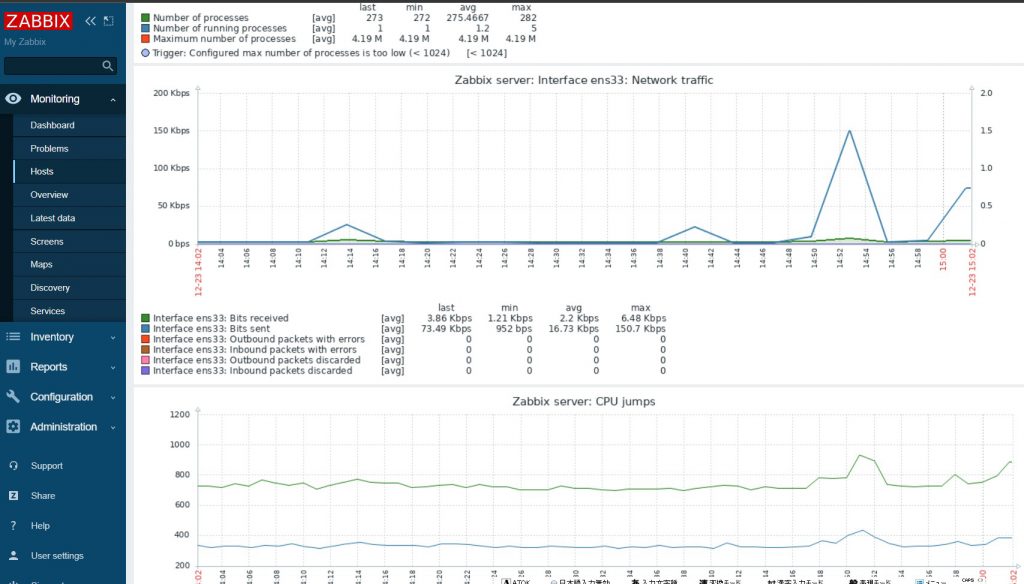Click the red Maximum number of processes swatch
Viewport: 1024px width, 584px height.
(x=145, y=39)
